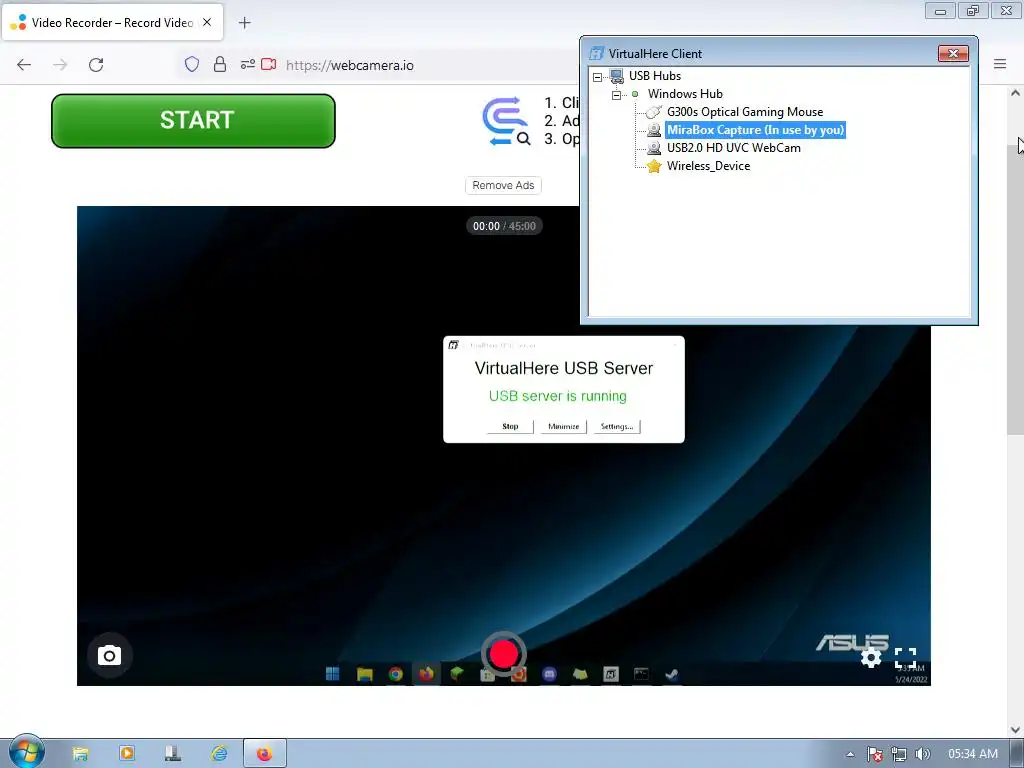Click the camera sharing indicator in address bar

tap(268, 64)
